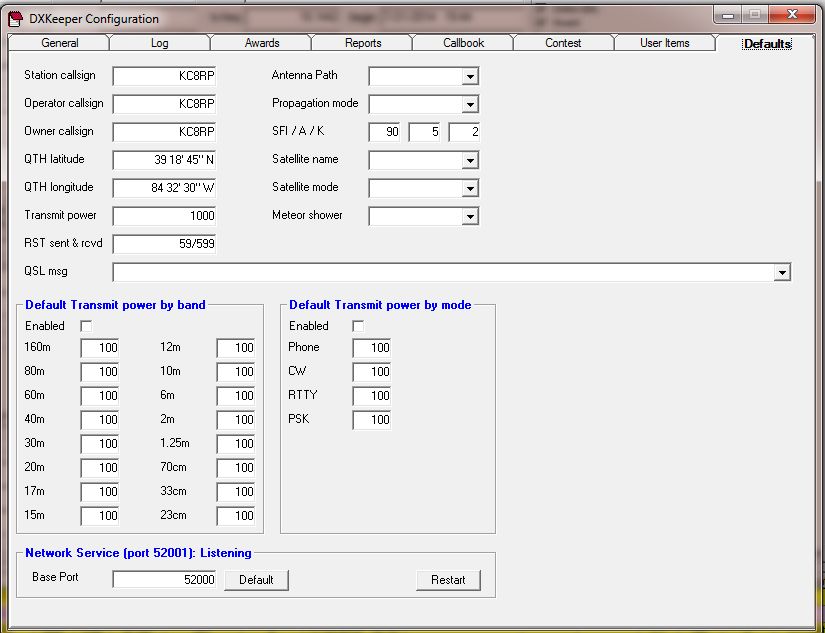Click the PSK mode power field
Screen dimensions: 825x633
(x=371, y=420)
